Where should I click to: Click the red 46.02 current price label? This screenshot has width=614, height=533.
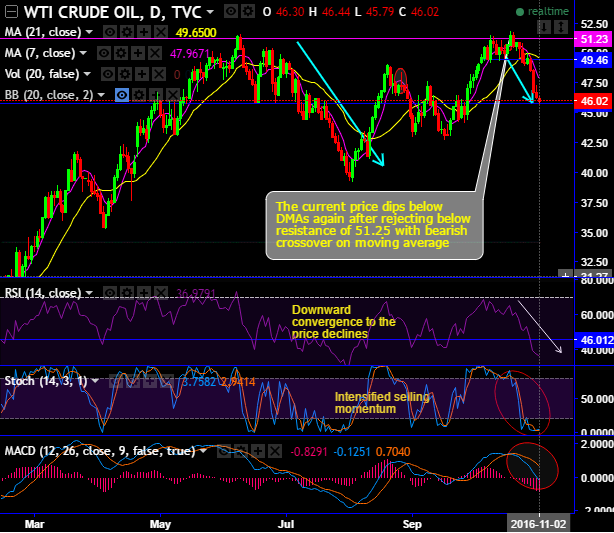594,101
